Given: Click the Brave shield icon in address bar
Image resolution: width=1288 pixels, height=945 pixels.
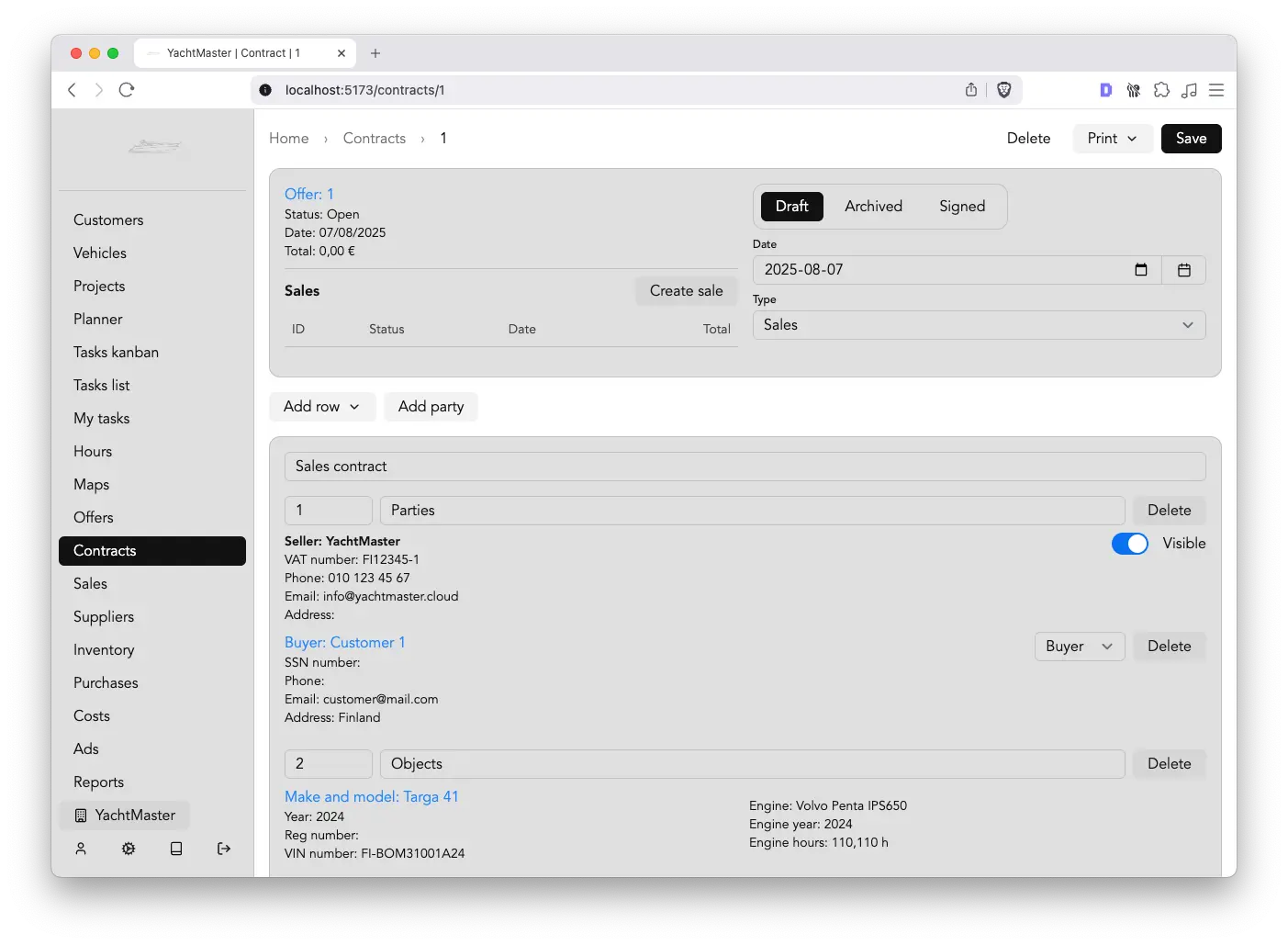Looking at the screenshot, I should coord(1003,90).
